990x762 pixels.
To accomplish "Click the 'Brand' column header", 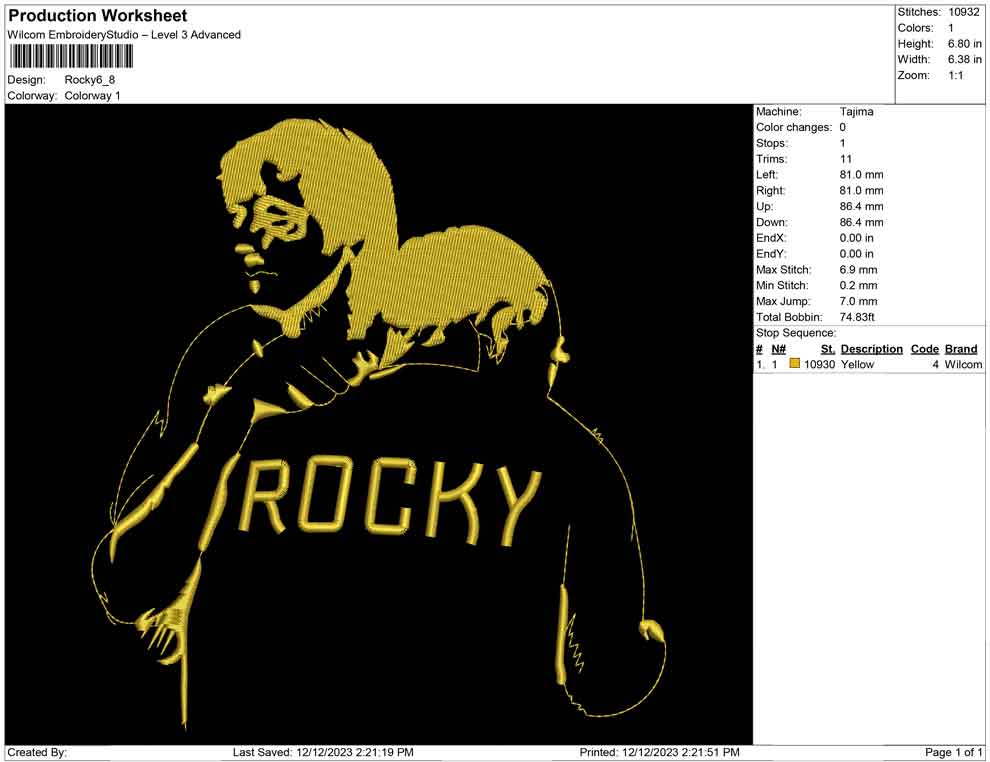I will pyautogui.click(x=961, y=349).
